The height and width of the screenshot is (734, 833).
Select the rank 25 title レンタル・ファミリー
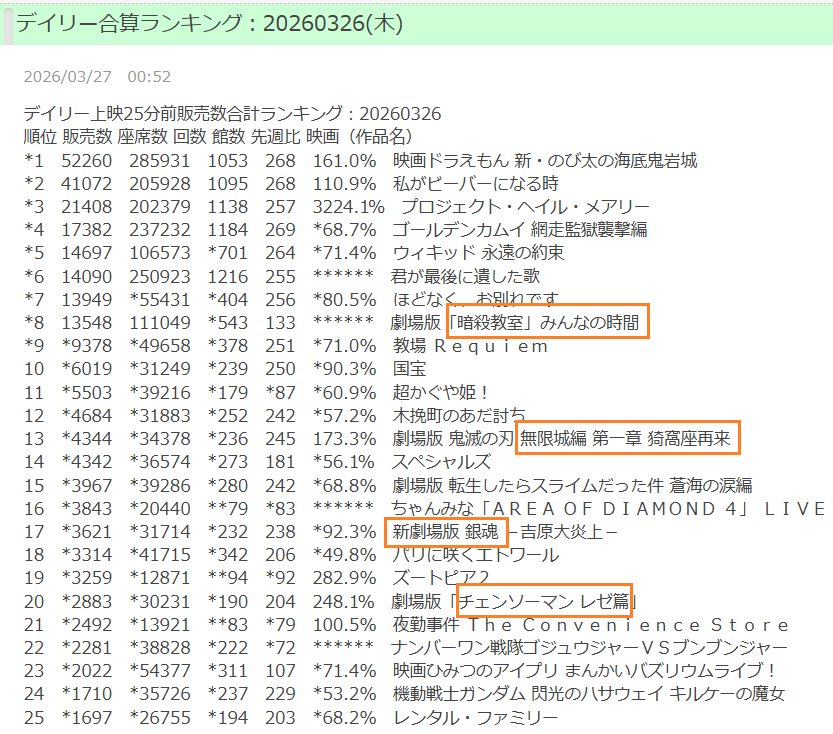[x=475, y=717]
